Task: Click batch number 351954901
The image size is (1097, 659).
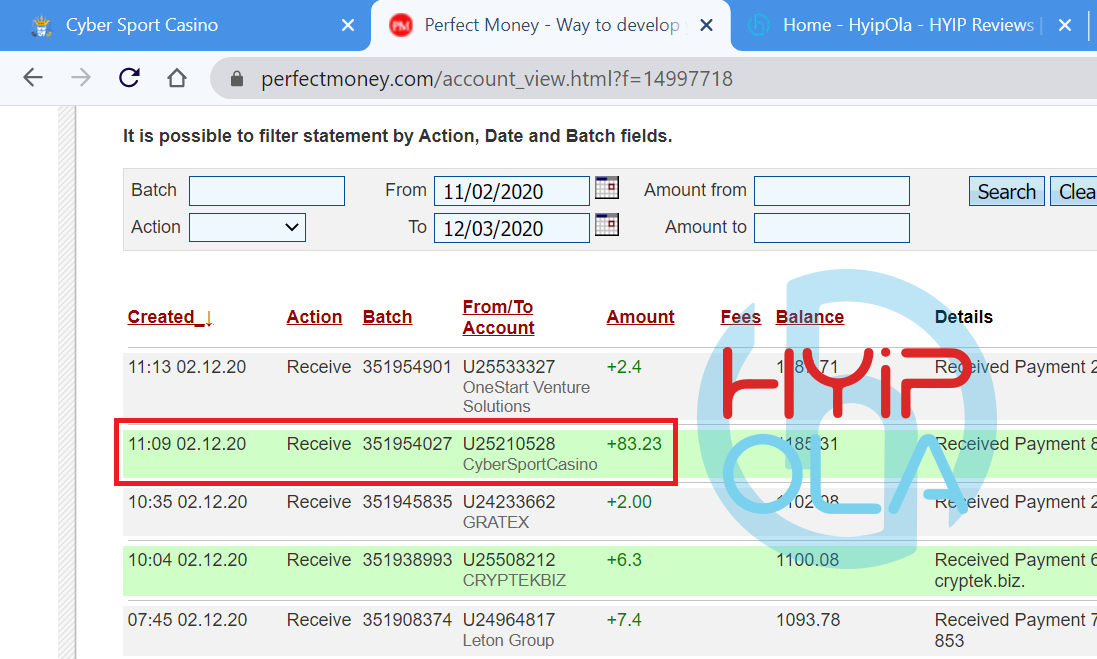Action: point(406,367)
